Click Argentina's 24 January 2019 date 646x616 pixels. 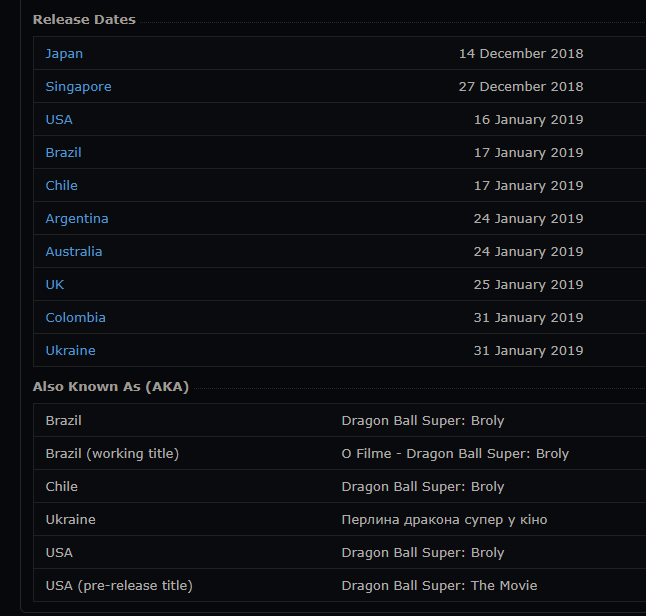click(x=529, y=219)
